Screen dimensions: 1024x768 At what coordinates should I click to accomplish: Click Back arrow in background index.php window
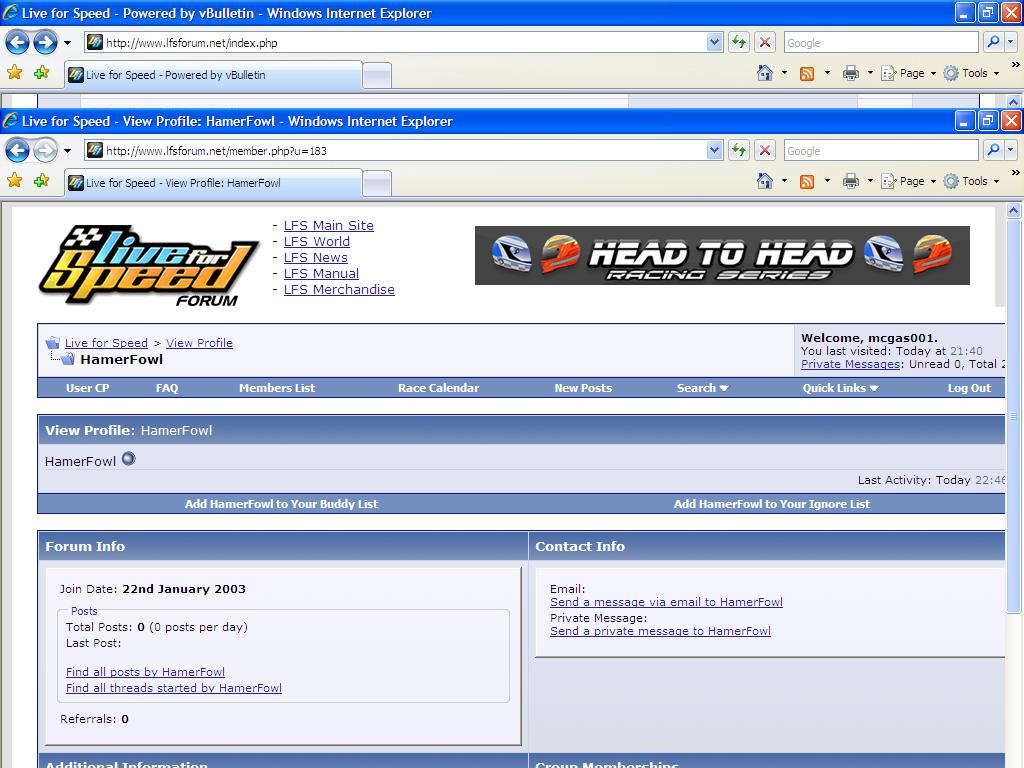18,43
